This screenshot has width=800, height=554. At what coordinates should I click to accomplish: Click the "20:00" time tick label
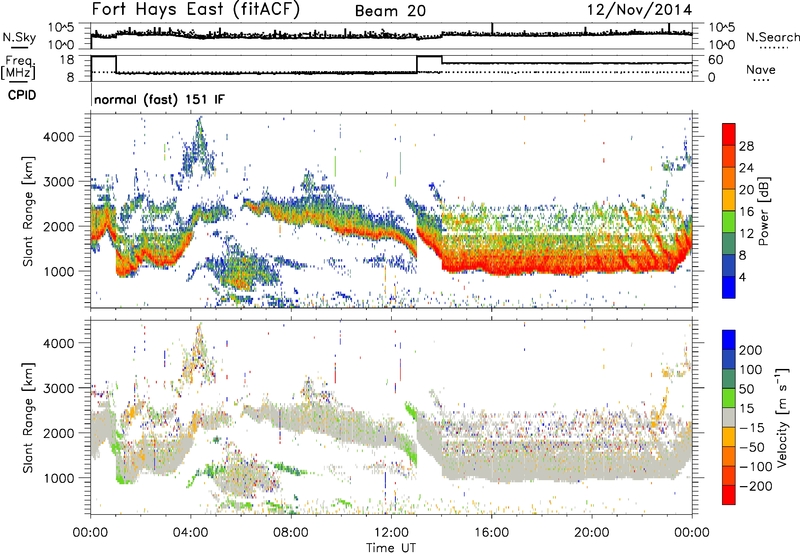tap(591, 533)
